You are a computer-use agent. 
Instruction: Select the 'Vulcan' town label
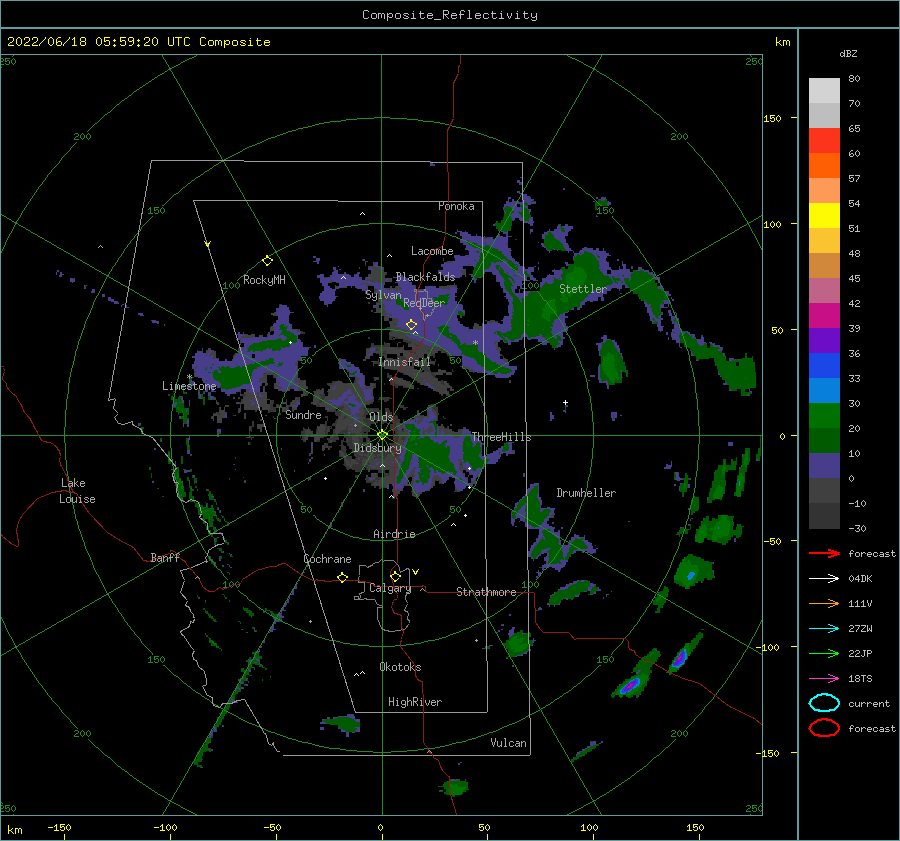508,743
